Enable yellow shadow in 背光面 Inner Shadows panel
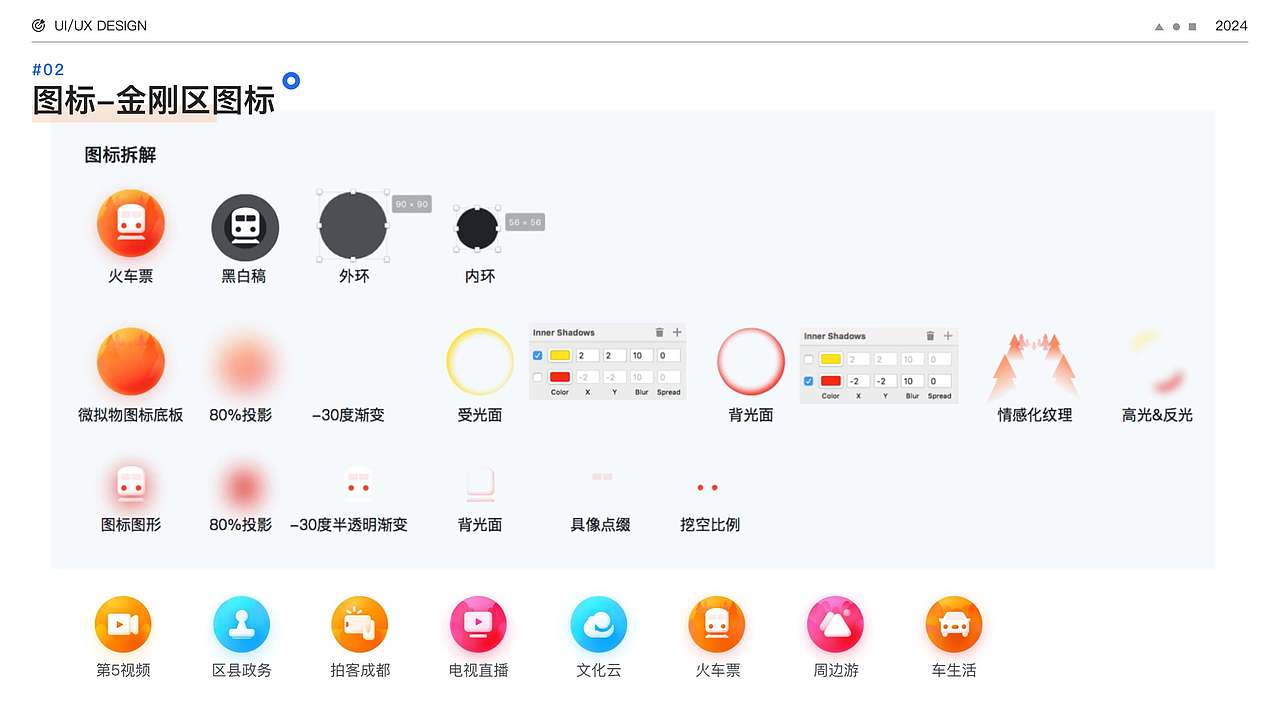This screenshot has height=720, width=1280. click(x=809, y=359)
